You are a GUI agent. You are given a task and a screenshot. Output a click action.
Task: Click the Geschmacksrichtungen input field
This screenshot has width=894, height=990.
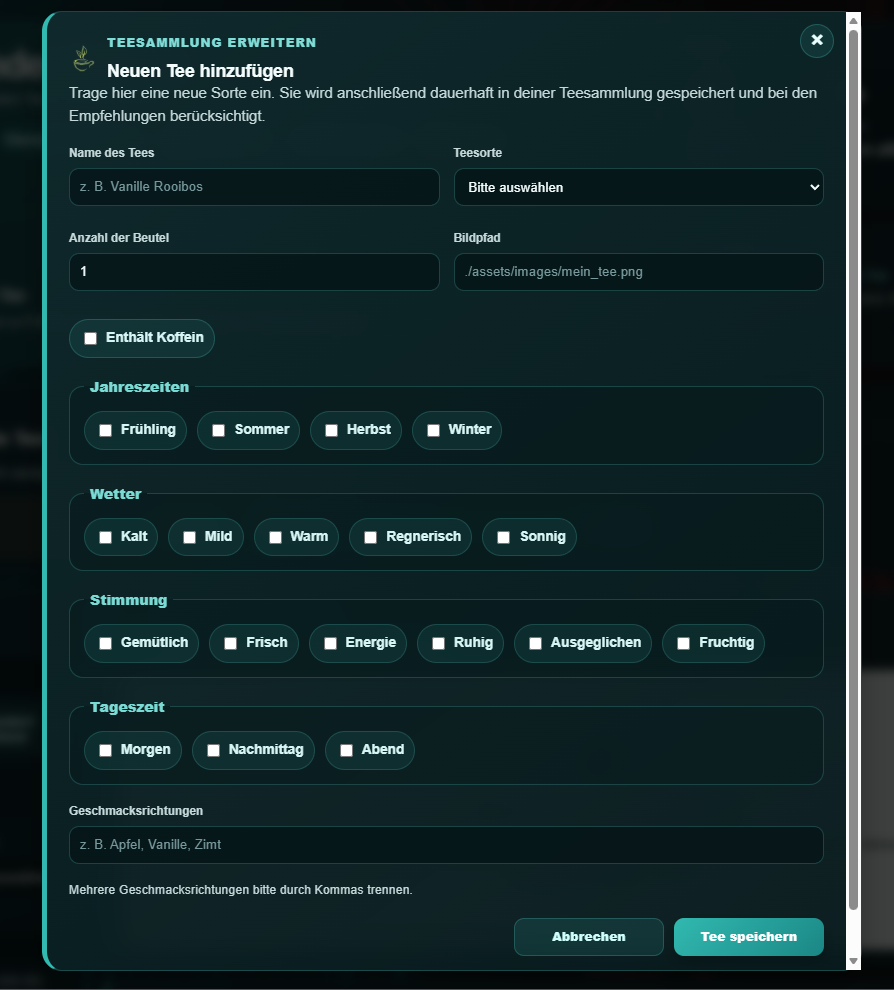(x=446, y=845)
